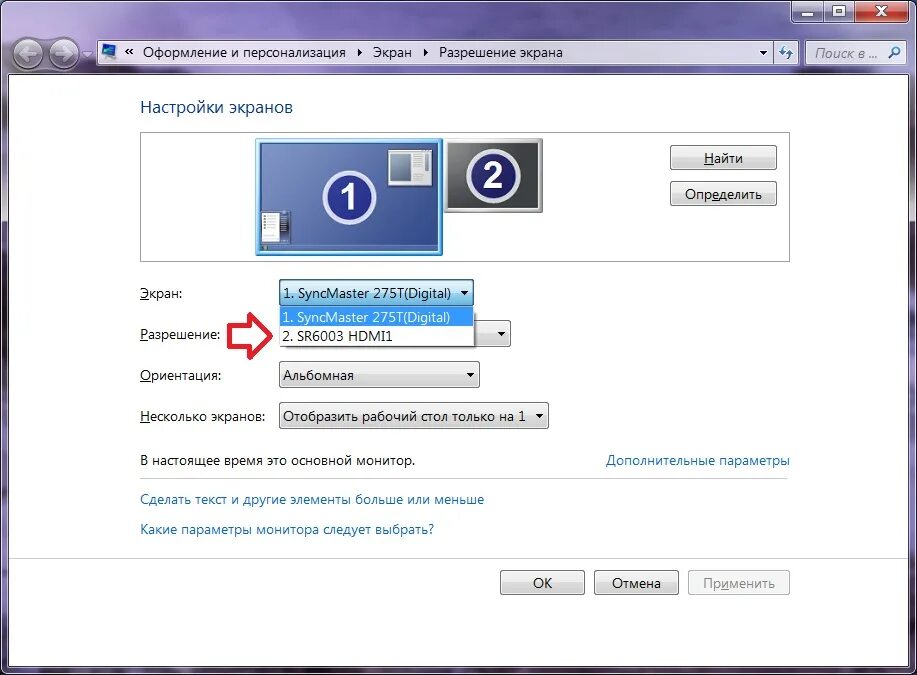The image size is (917, 675).
Task: Close the screen resolution window
Action: click(x=881, y=11)
